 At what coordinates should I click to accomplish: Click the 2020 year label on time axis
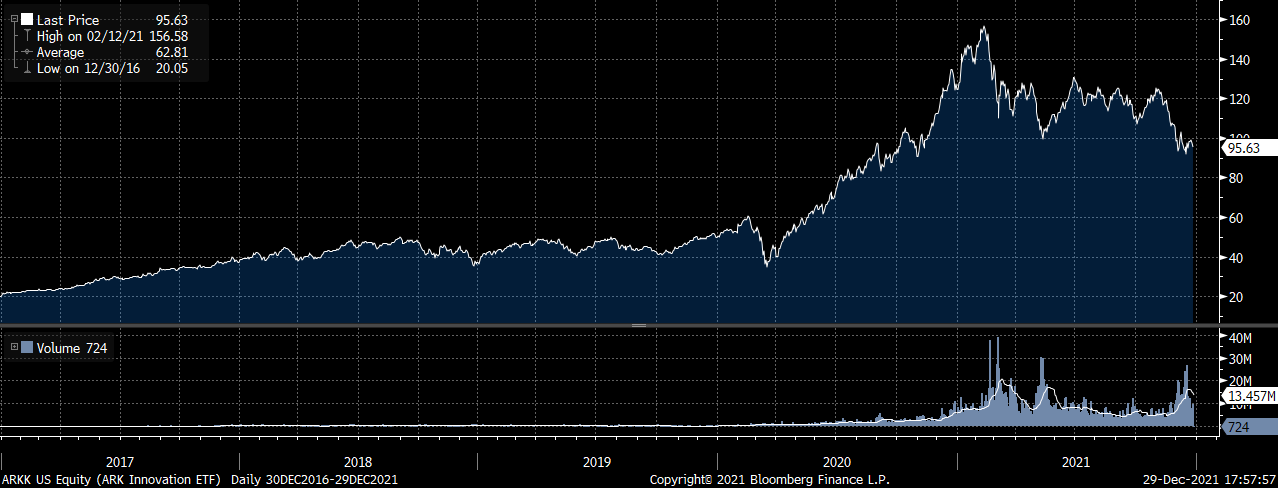836,462
